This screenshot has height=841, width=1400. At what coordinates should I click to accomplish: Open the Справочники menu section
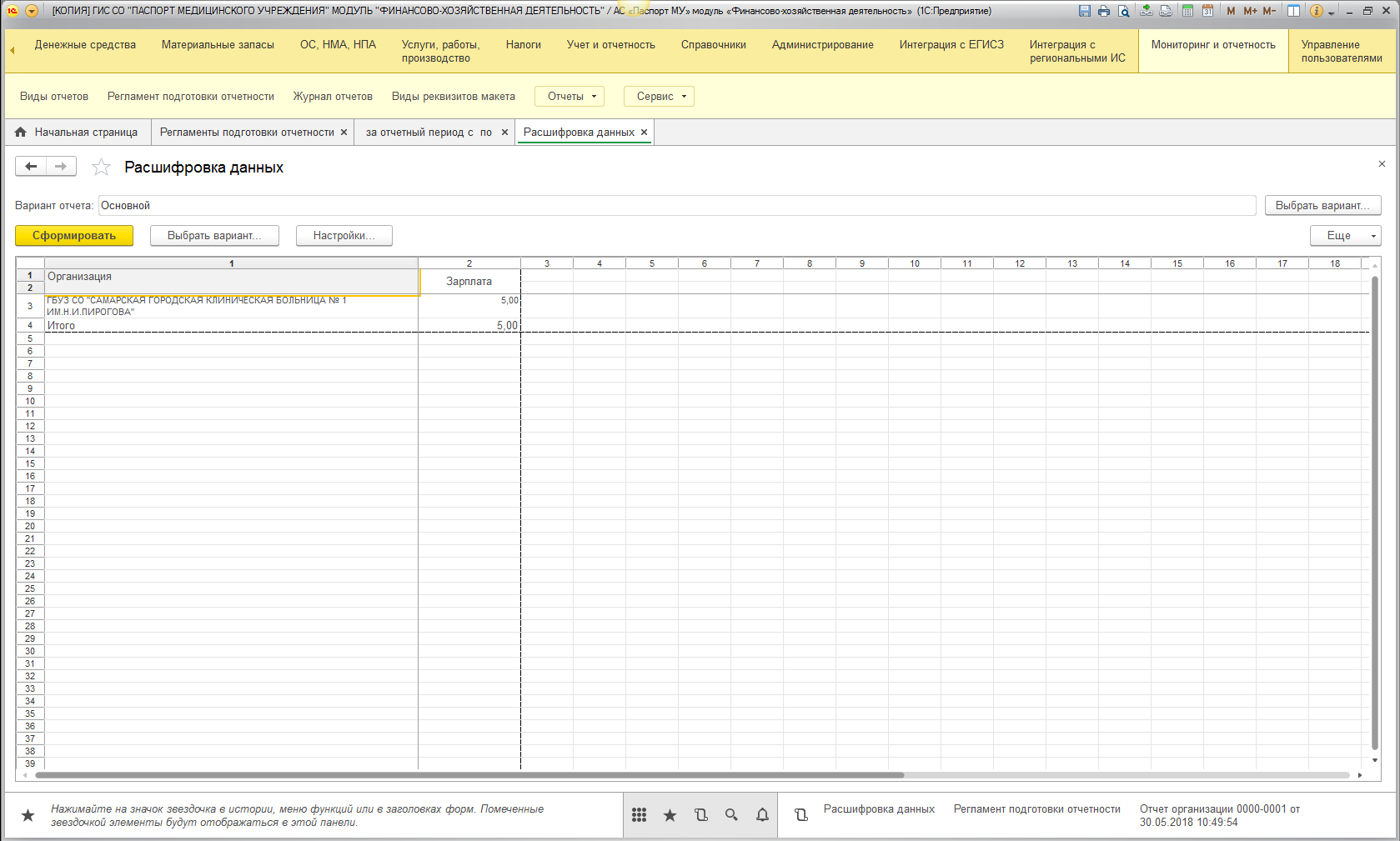pos(713,45)
